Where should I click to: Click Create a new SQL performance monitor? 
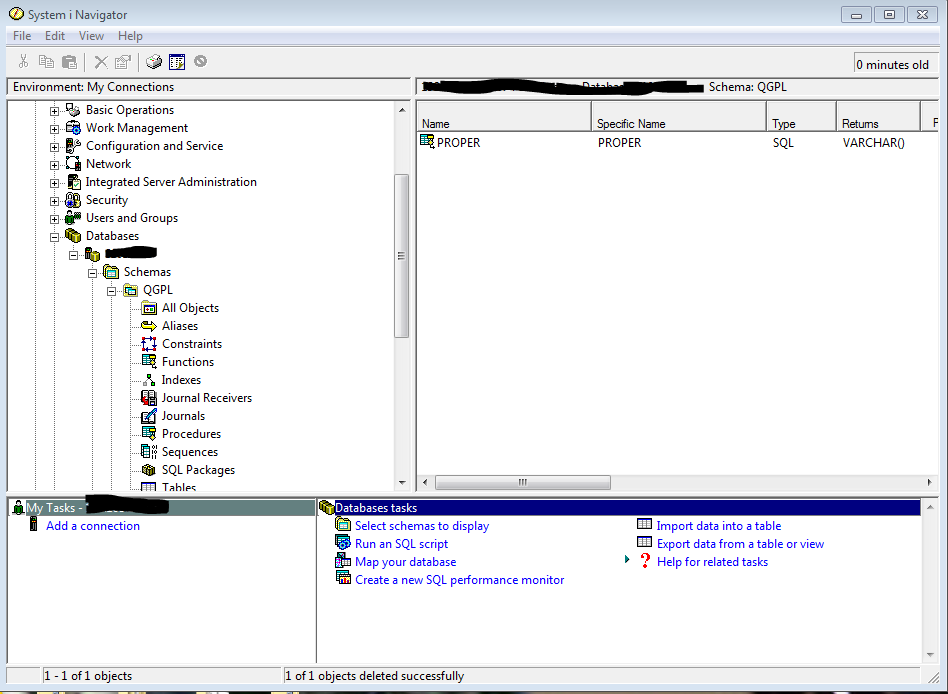(459, 580)
